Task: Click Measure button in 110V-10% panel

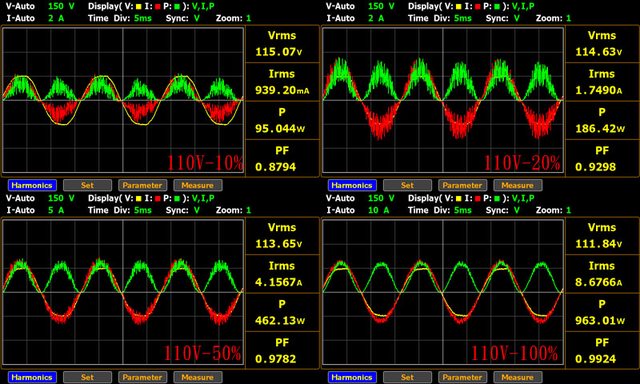Action: pyautogui.click(x=198, y=185)
